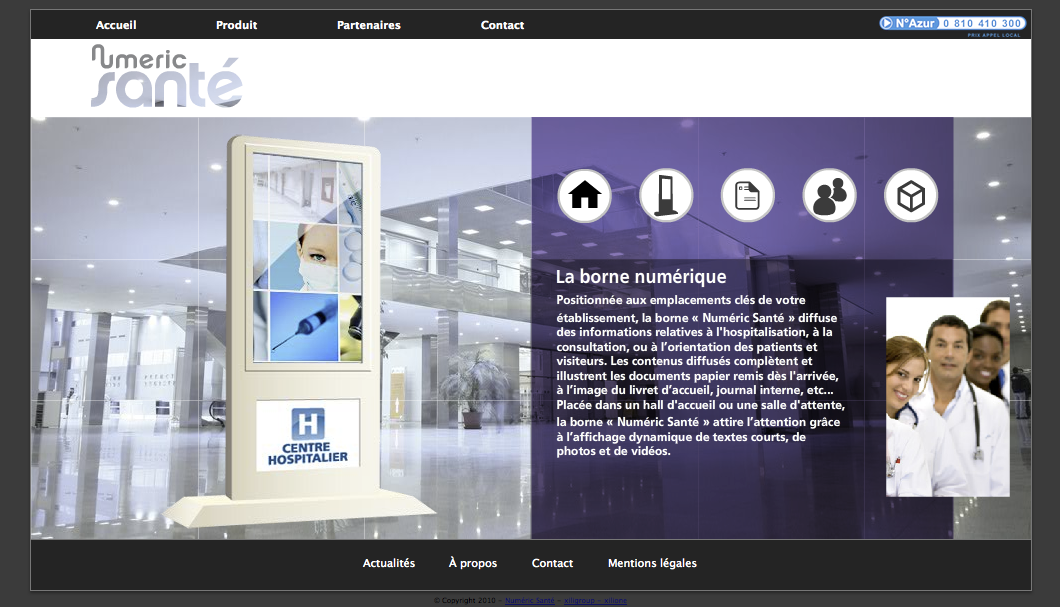The height and width of the screenshot is (607, 1060).
Task: Open the Actualités footer link
Action: pos(389,563)
